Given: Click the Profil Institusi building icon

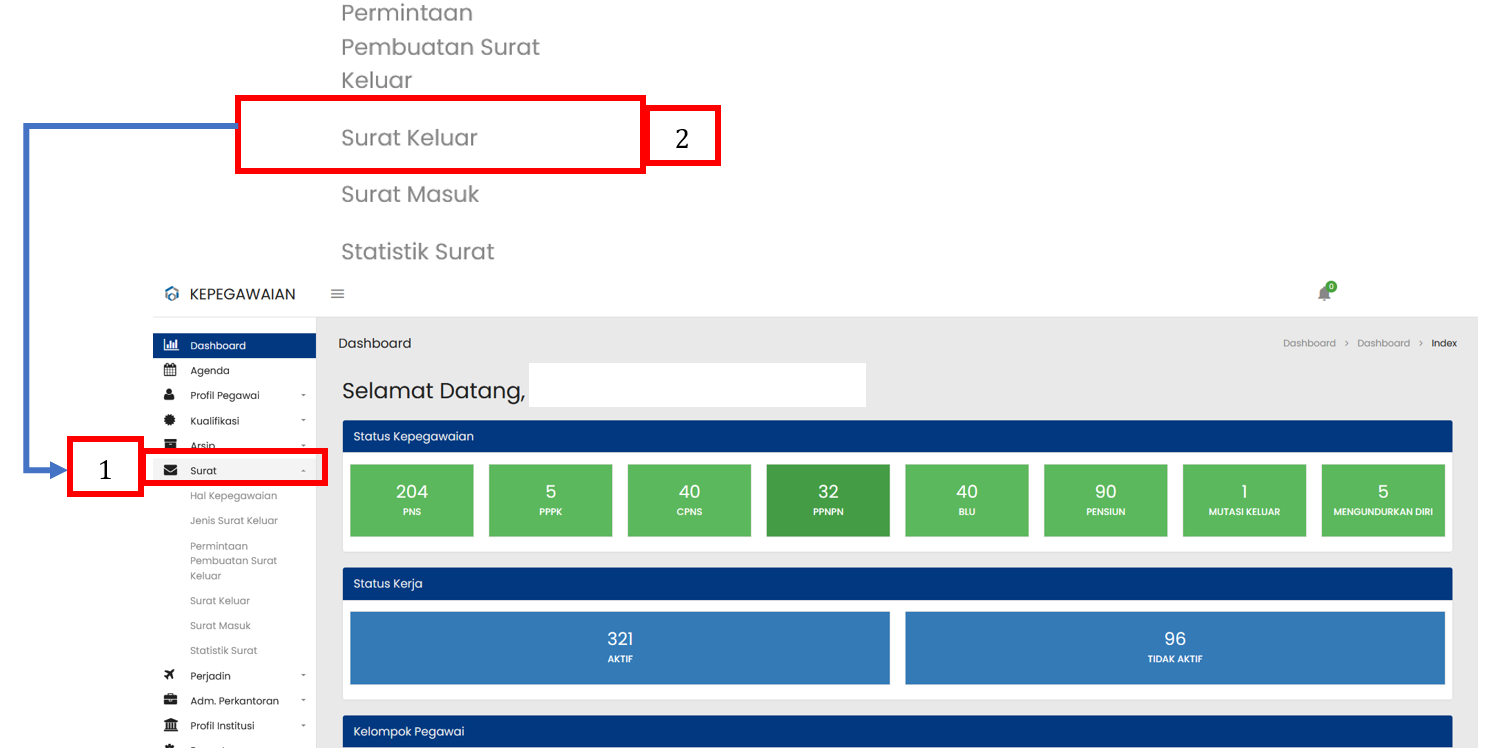Looking at the screenshot, I should [x=170, y=725].
